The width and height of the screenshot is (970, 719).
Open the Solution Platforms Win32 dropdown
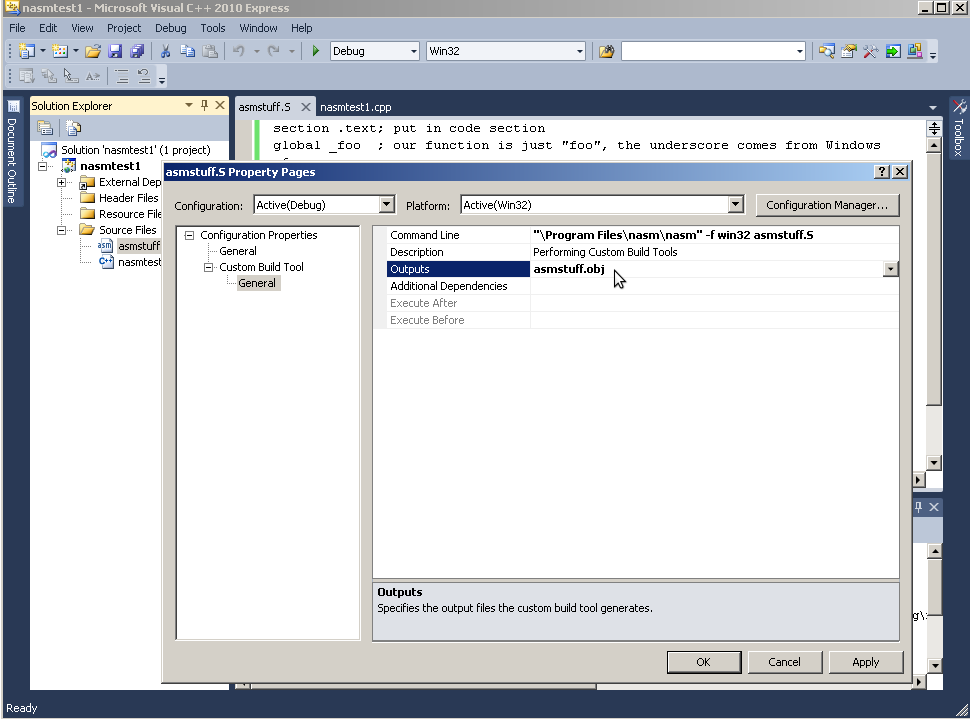(x=580, y=51)
